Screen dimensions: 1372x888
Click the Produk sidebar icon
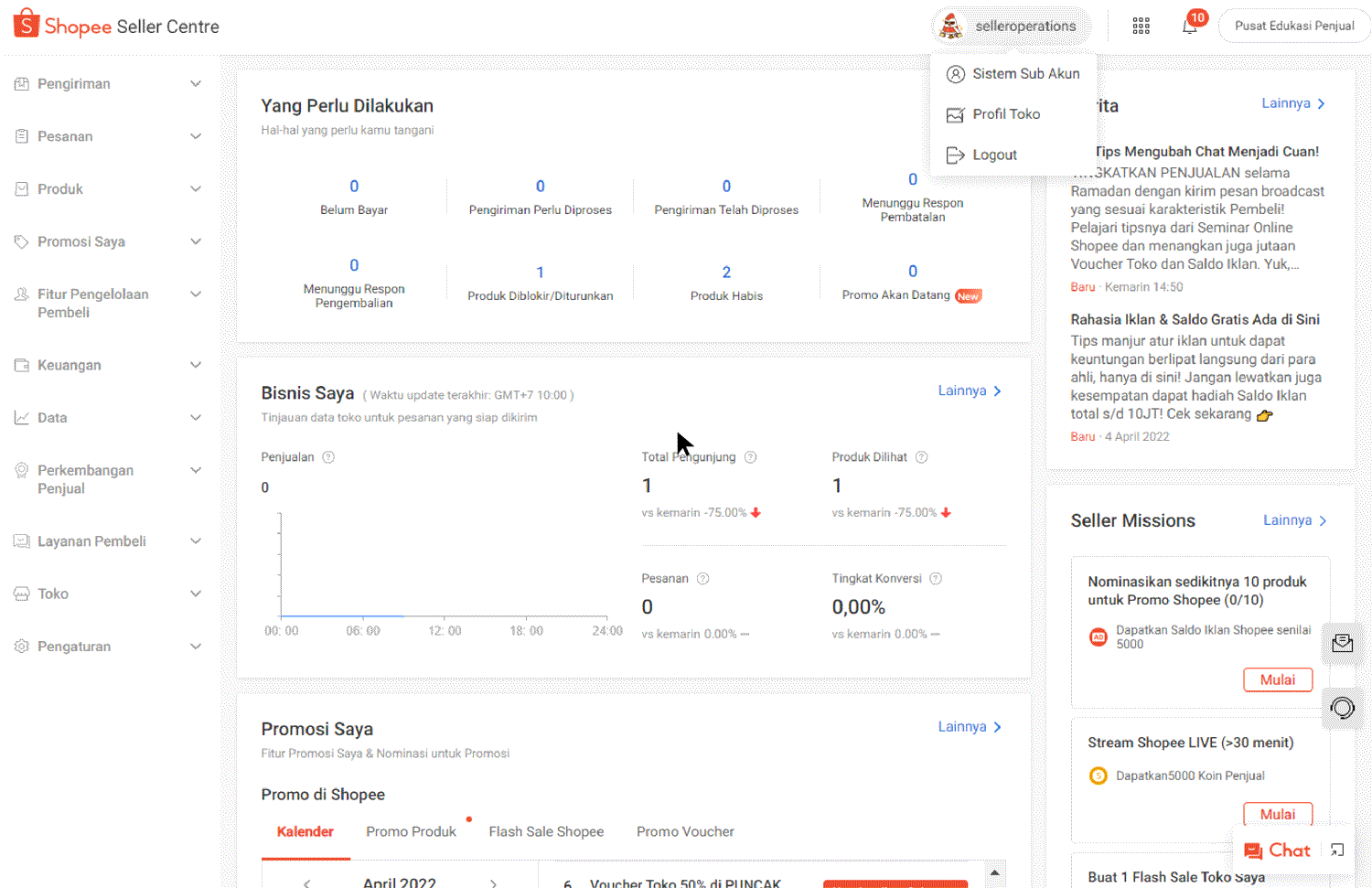pos(22,189)
